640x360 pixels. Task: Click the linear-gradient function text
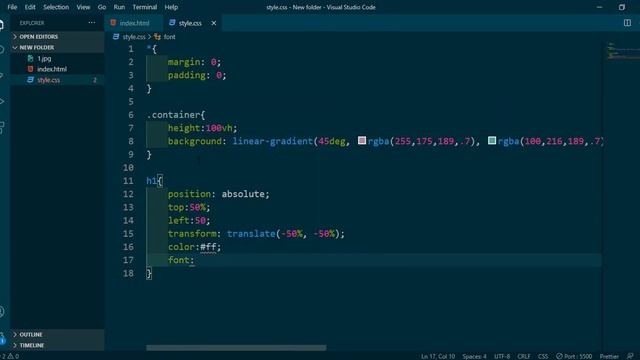(x=273, y=141)
